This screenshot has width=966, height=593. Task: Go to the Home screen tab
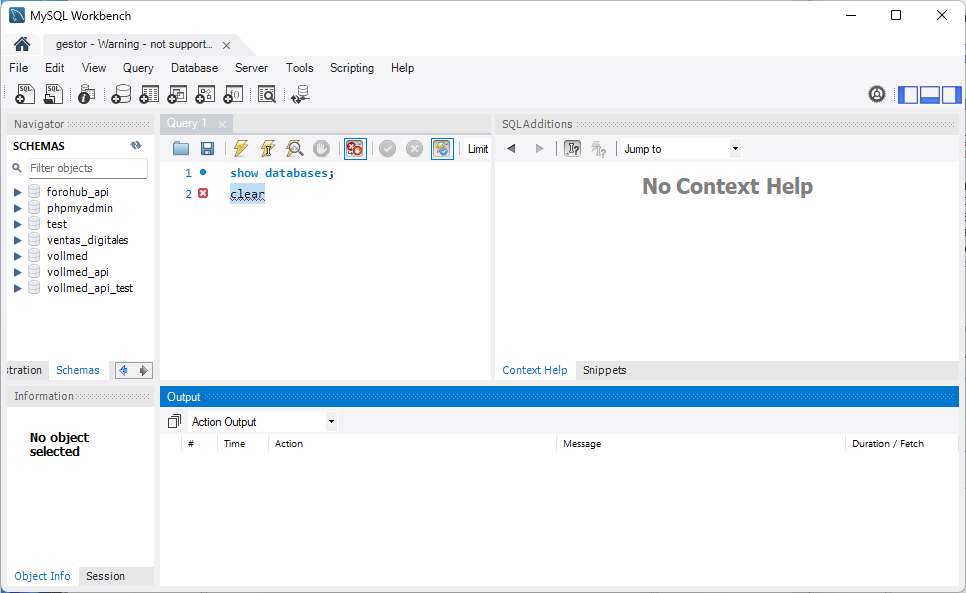pos(22,44)
